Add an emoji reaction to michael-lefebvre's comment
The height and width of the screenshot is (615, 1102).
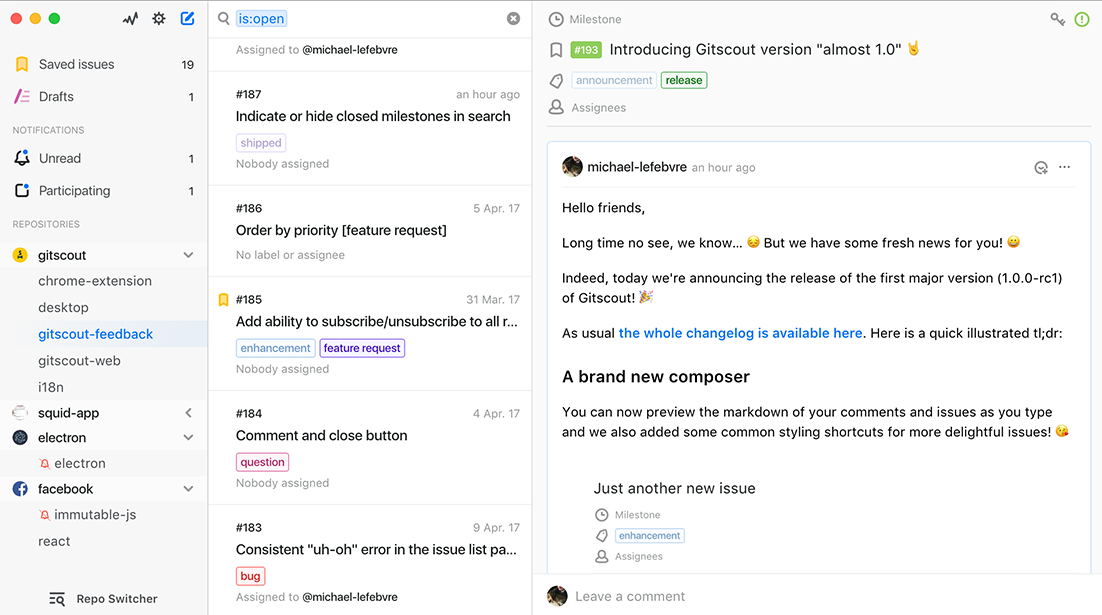click(1041, 167)
